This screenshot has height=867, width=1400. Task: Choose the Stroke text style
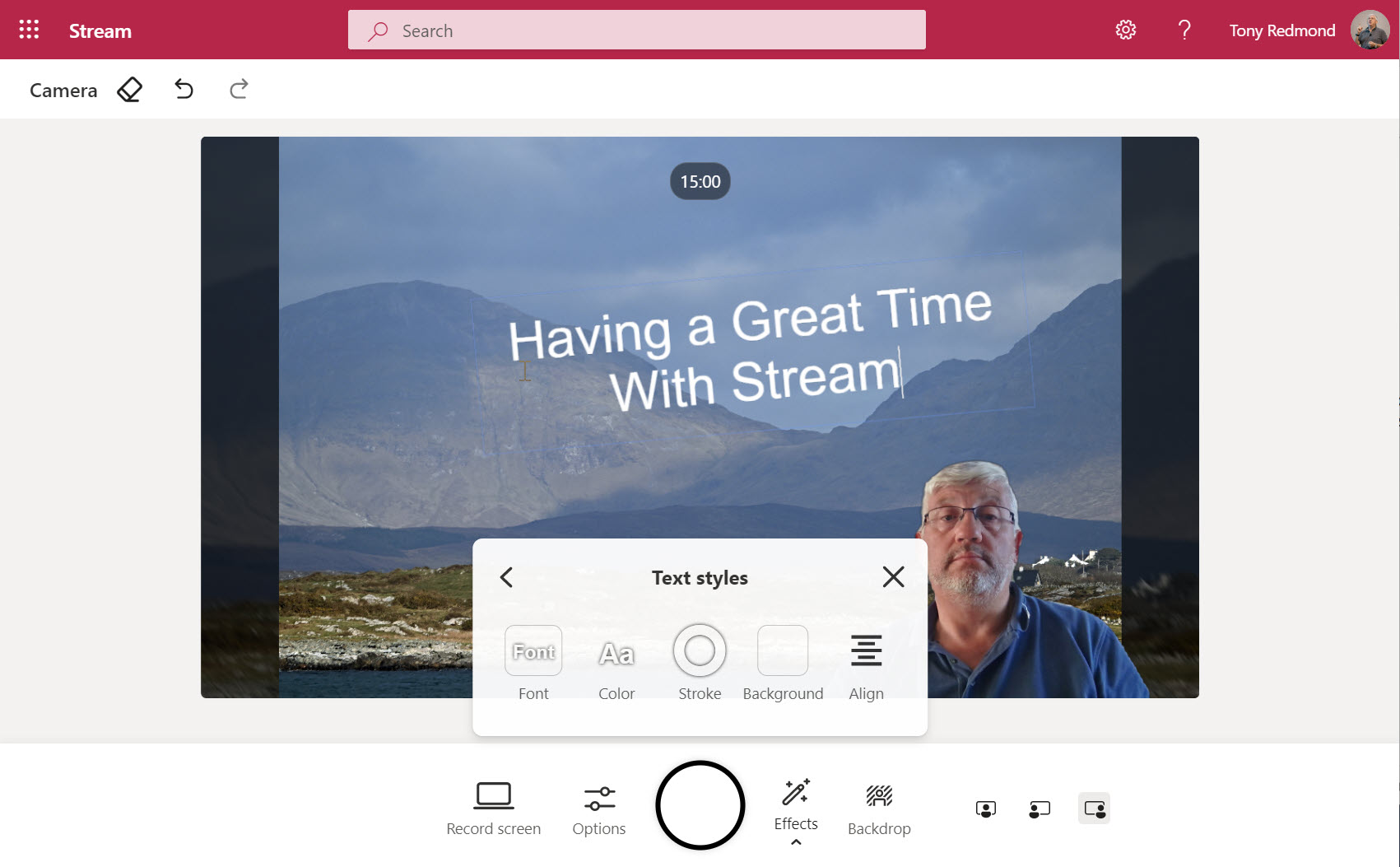(x=700, y=652)
